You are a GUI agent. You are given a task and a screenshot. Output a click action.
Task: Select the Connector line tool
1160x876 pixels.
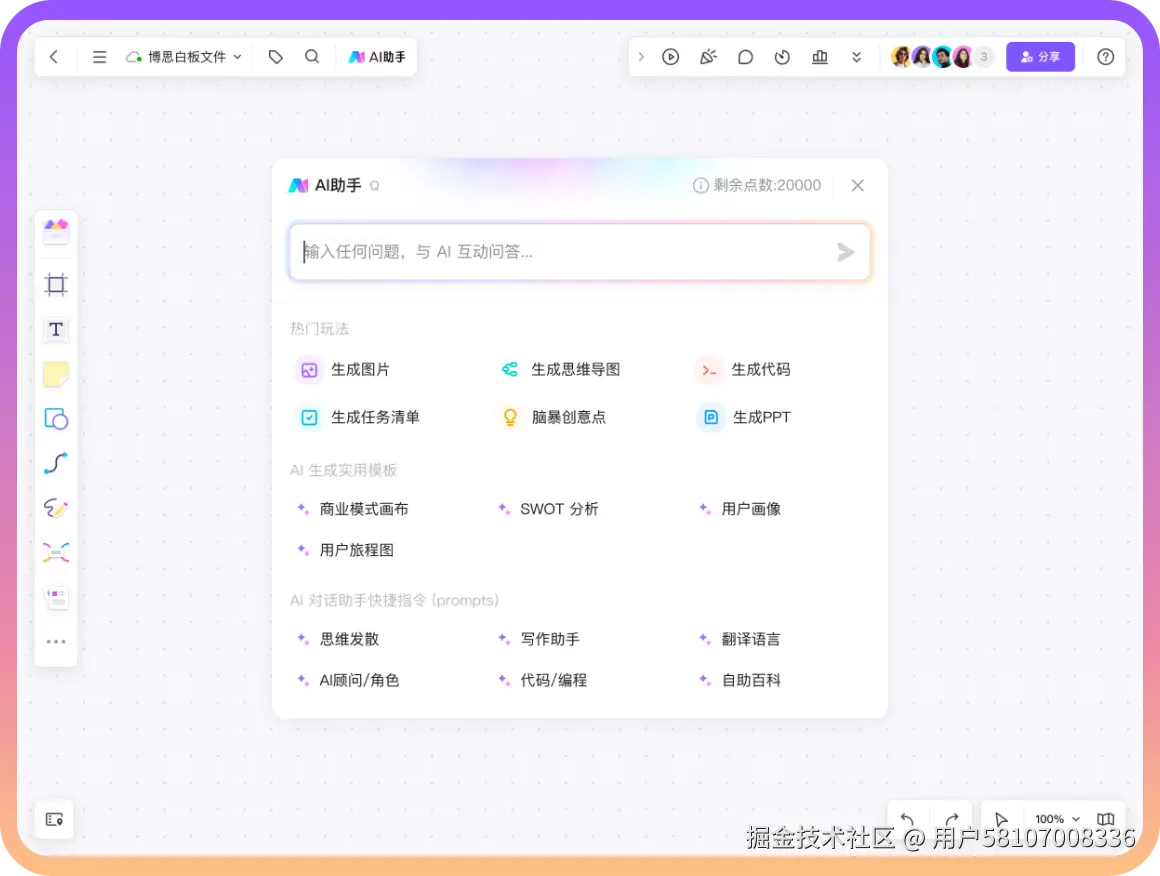click(x=56, y=463)
